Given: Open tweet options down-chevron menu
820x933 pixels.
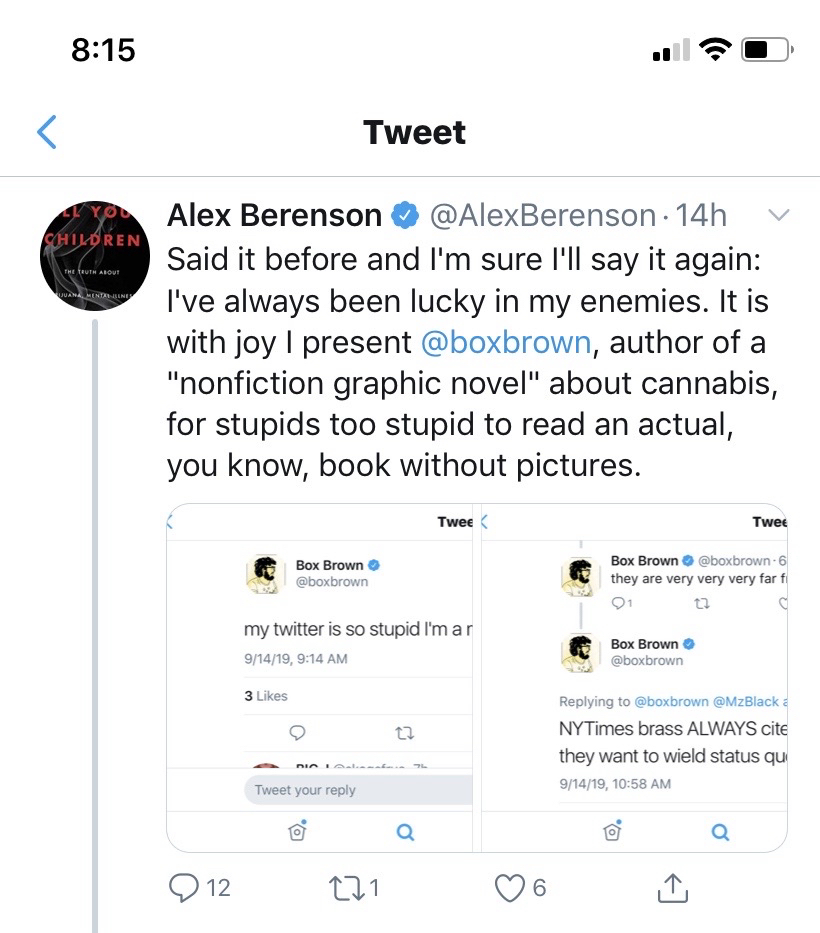Looking at the screenshot, I should (x=777, y=215).
